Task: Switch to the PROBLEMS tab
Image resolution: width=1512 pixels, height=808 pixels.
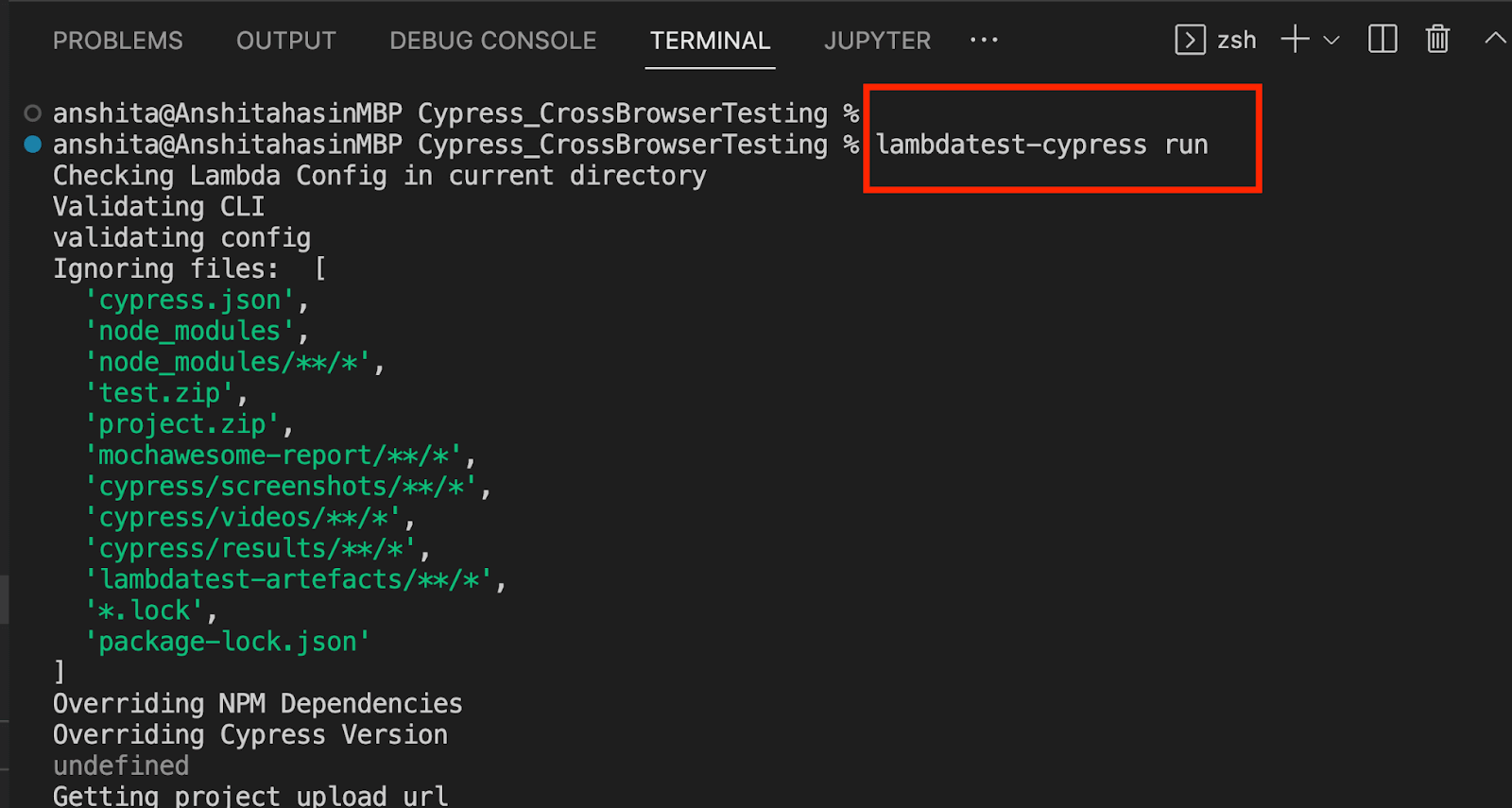Action: [x=117, y=41]
